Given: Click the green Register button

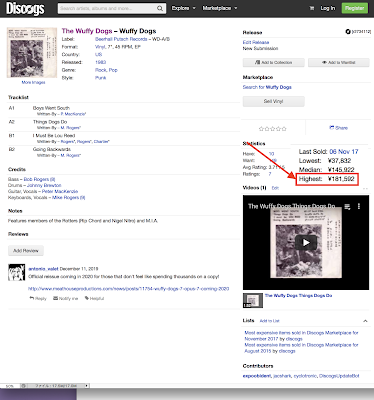Looking at the screenshot, I should coord(355,8).
